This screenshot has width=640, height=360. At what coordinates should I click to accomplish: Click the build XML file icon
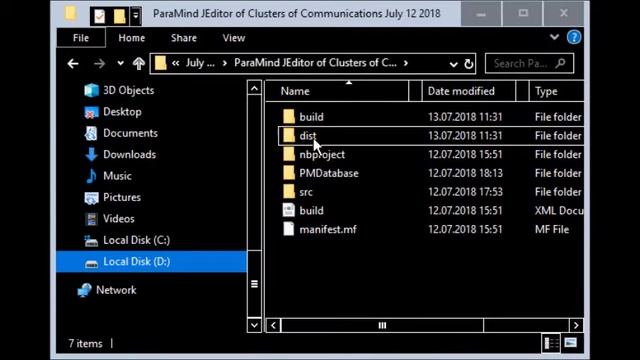pos(289,210)
